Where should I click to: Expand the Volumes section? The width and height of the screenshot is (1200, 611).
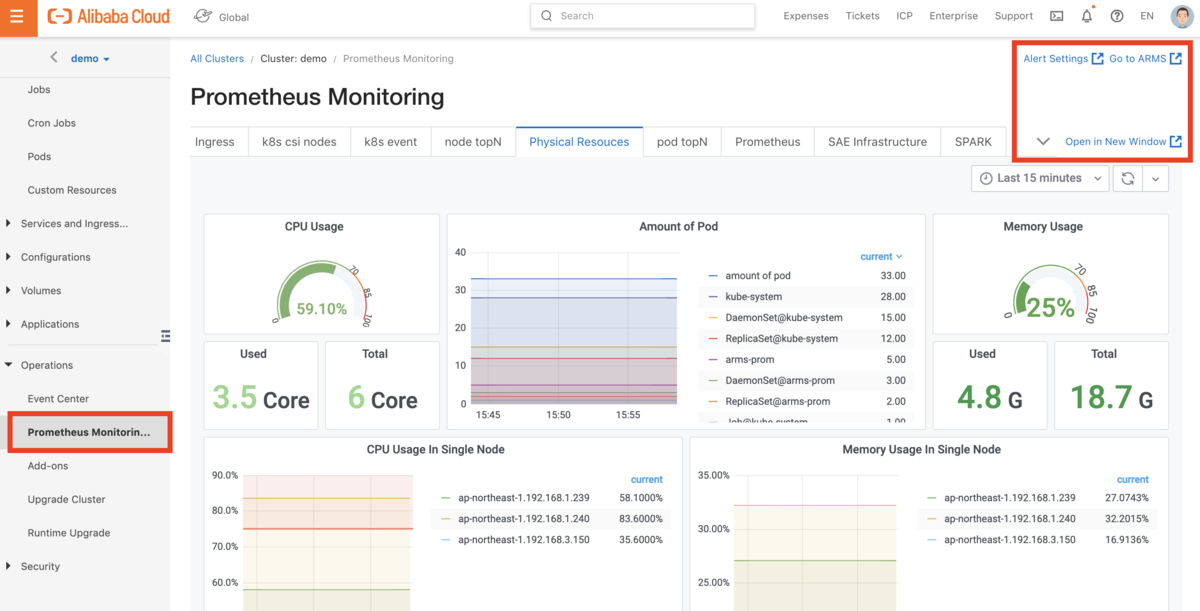pos(41,291)
